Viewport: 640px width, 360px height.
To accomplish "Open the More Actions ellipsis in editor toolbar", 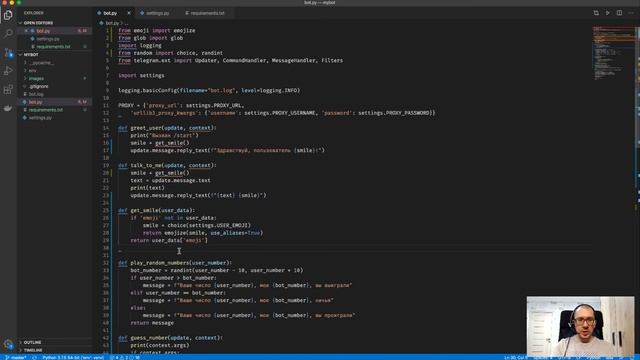I will [x=631, y=13].
